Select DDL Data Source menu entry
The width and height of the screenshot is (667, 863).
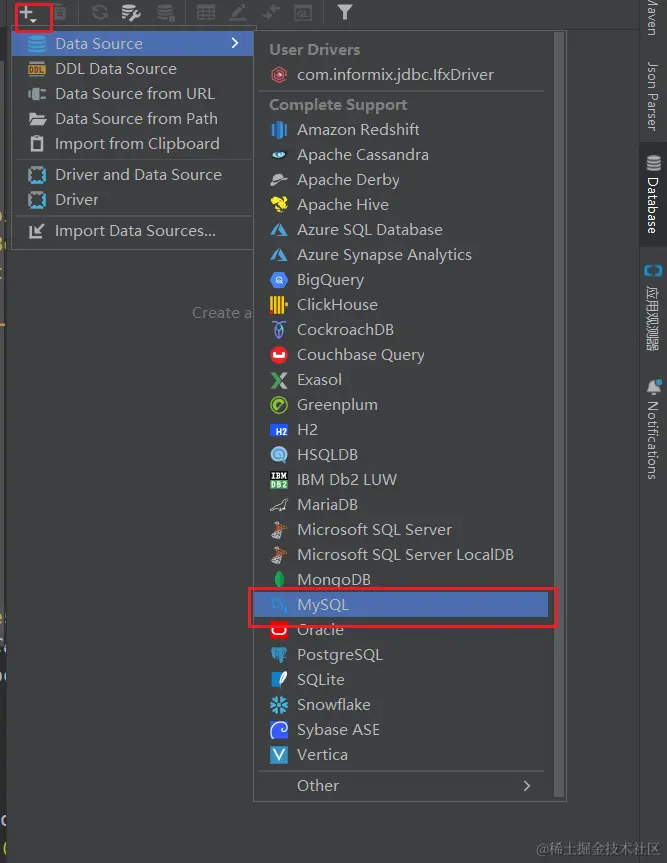click(132, 69)
